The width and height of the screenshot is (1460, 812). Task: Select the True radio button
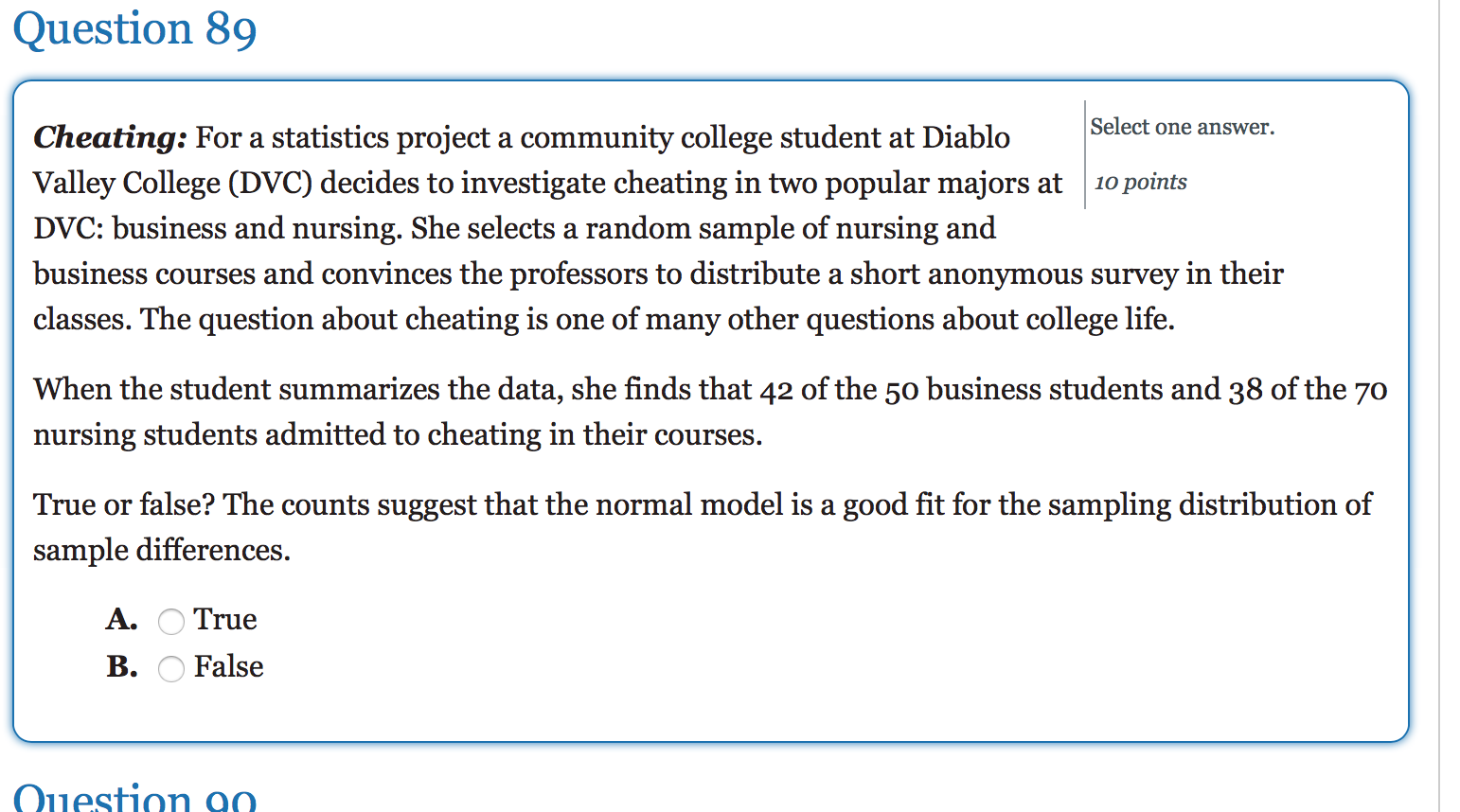point(171,621)
